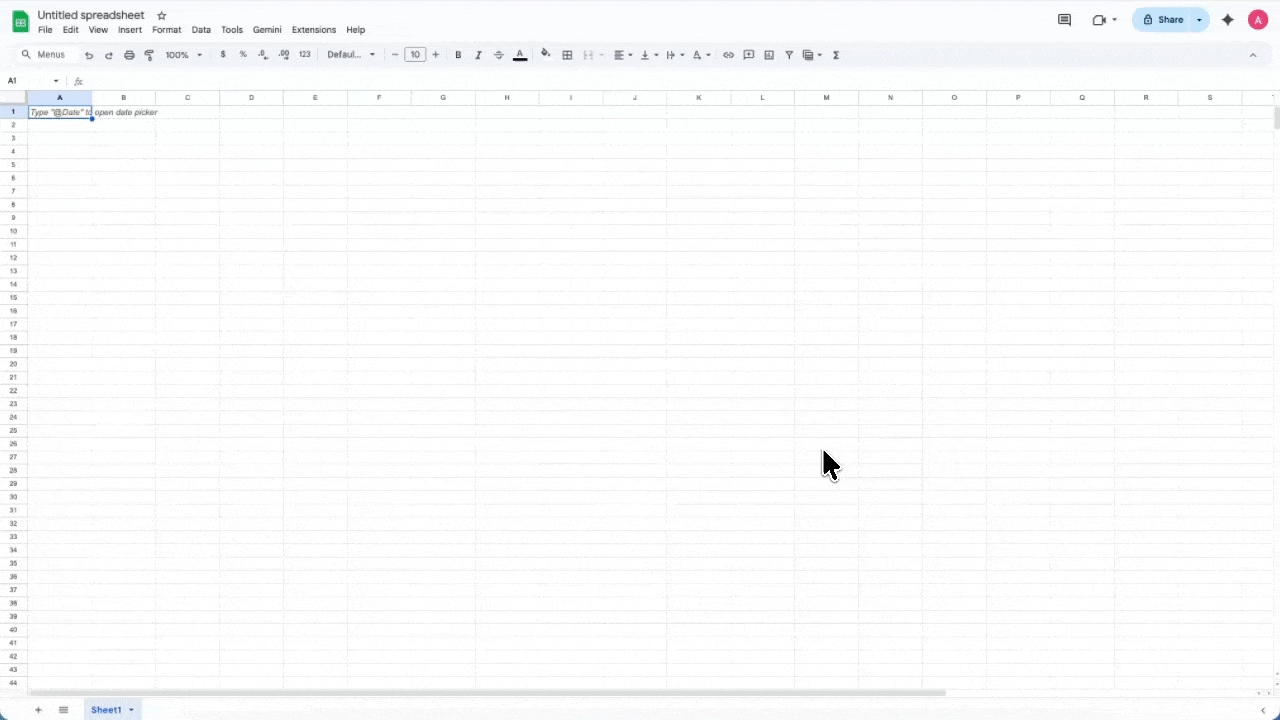The width and height of the screenshot is (1280, 720).
Task: Toggle italic formatting
Action: point(478,55)
